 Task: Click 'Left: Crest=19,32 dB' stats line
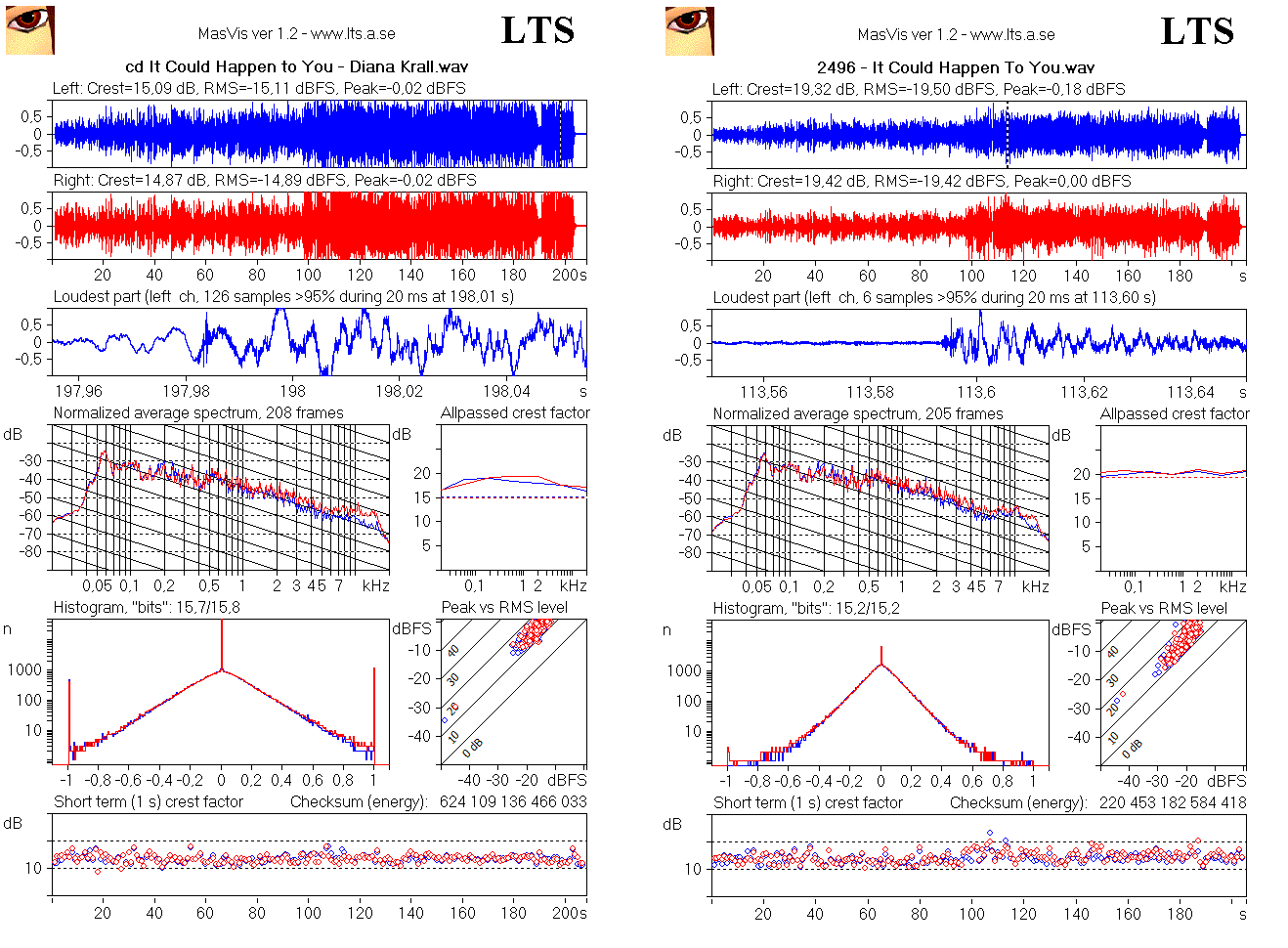(919, 89)
